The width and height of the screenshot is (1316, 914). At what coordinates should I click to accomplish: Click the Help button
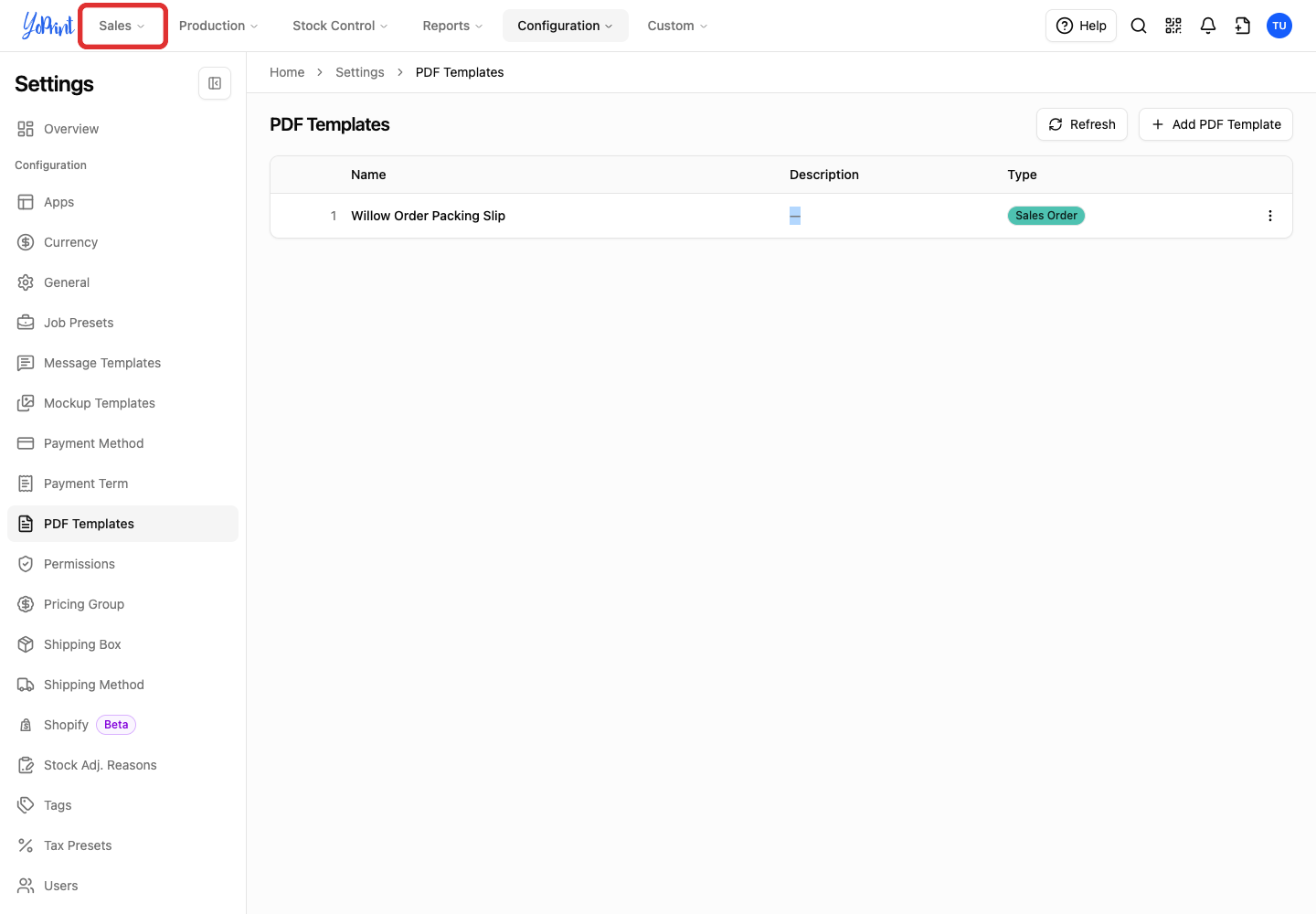(x=1081, y=26)
